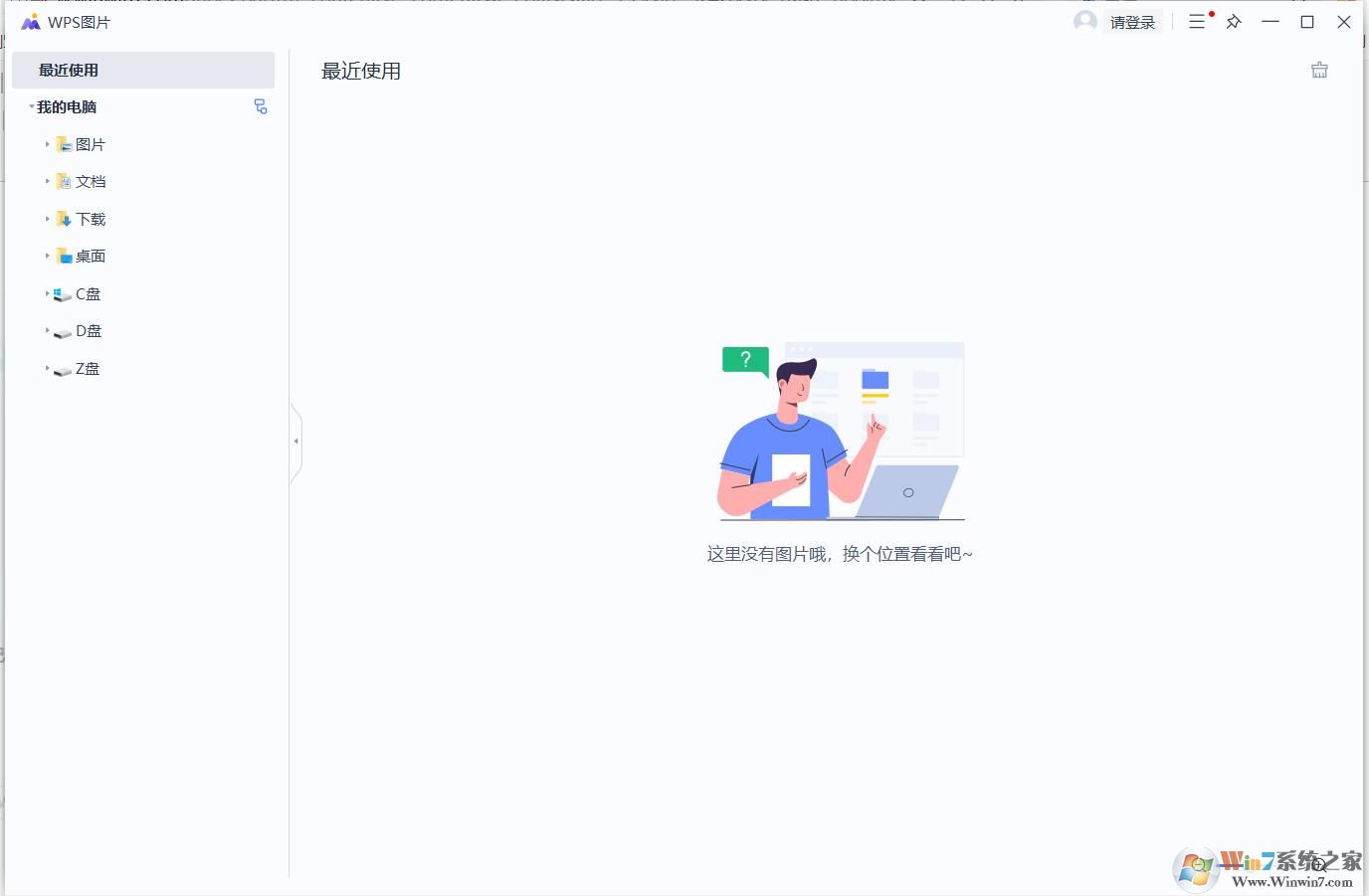Click the directory tree icon beside 我的电脑

(x=261, y=106)
